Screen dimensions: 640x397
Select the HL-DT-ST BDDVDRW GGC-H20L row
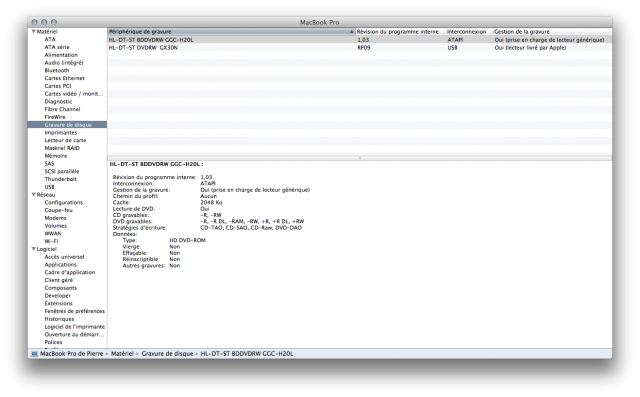(x=360, y=40)
